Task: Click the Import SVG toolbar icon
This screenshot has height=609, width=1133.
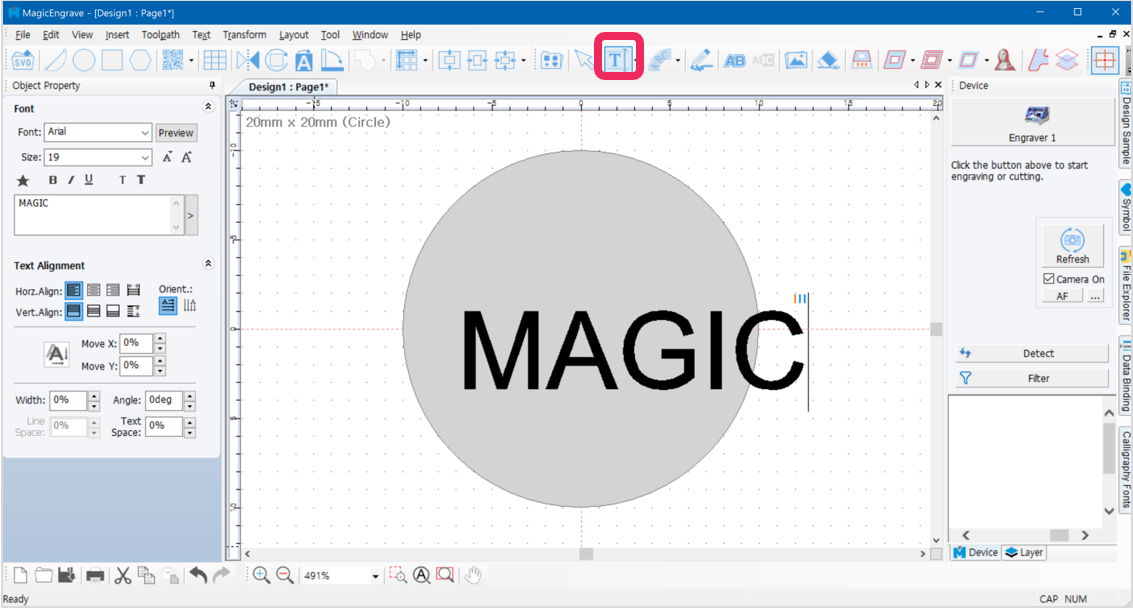Action: pyautogui.click(x=22, y=60)
